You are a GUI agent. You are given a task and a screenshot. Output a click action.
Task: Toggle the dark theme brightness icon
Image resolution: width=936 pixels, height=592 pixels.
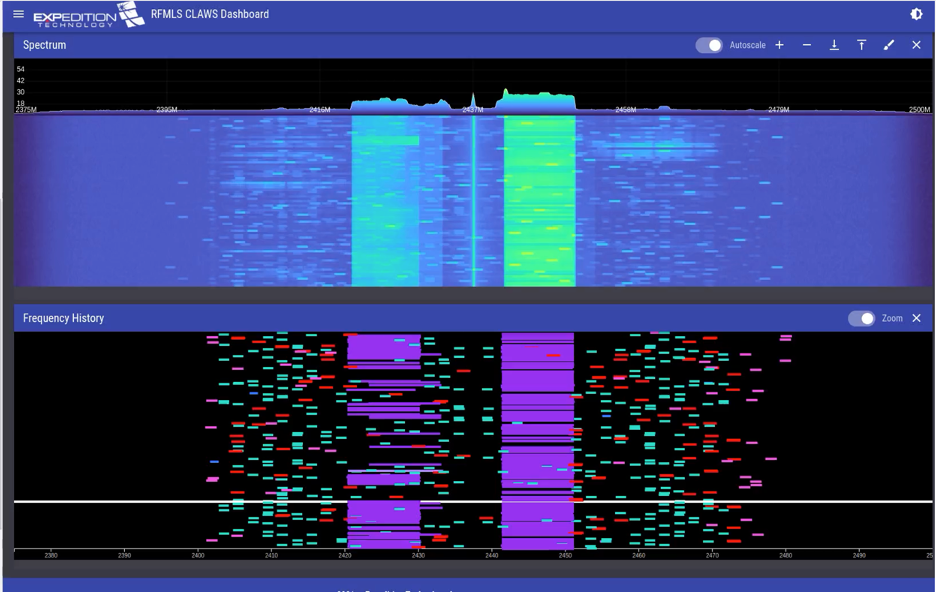tap(916, 14)
